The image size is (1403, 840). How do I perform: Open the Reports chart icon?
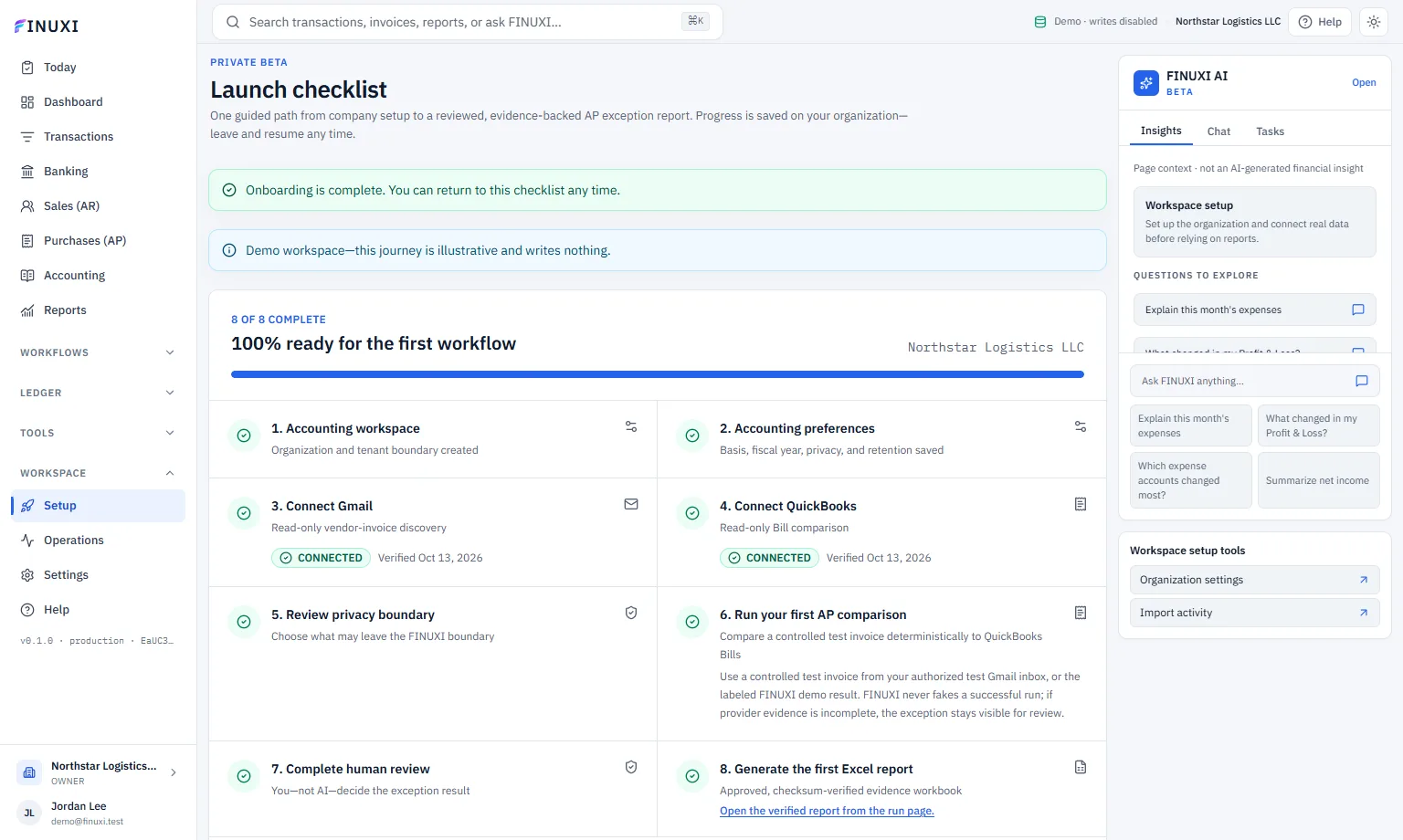27,310
